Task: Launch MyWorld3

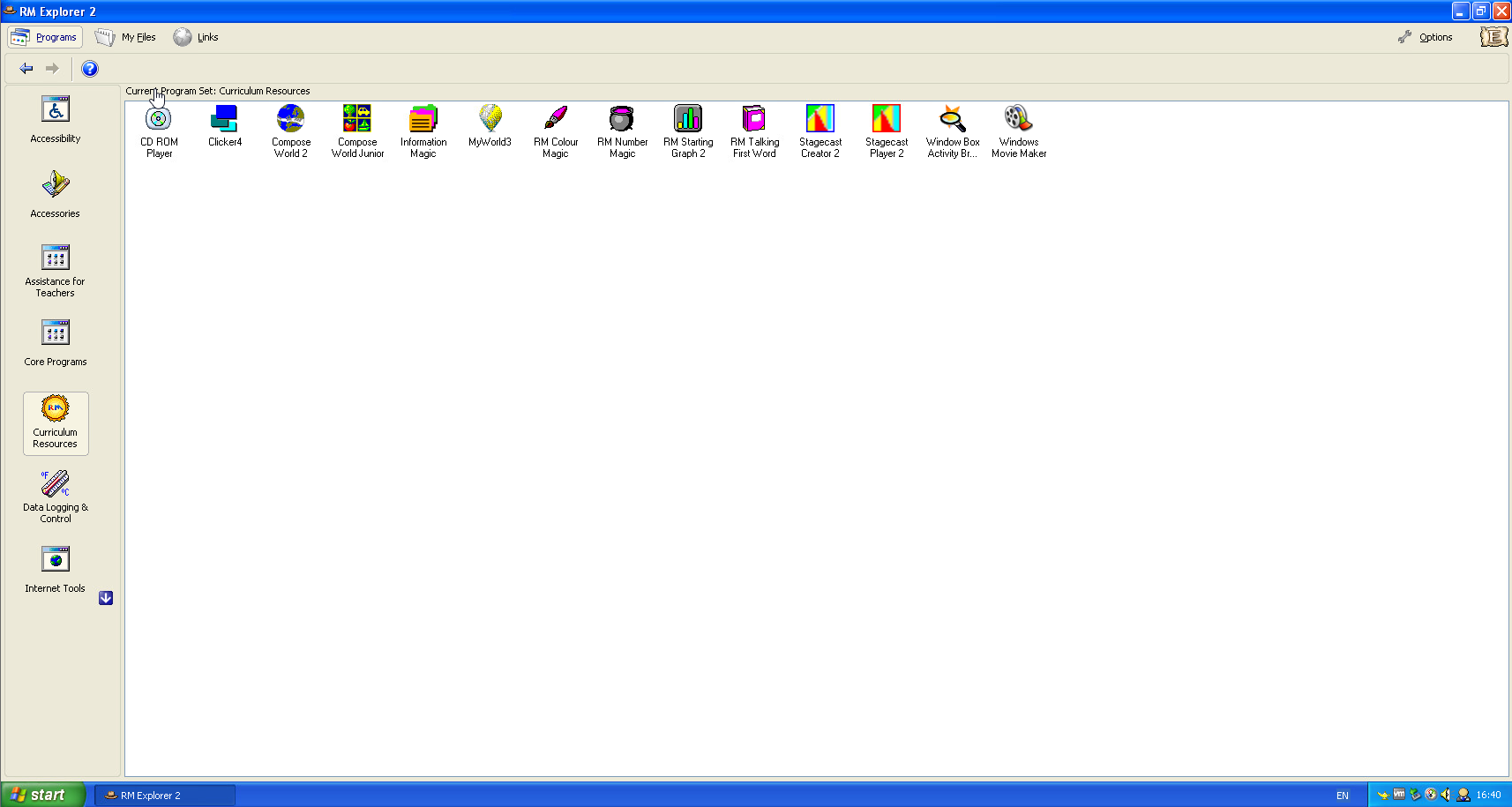Action: [490, 126]
